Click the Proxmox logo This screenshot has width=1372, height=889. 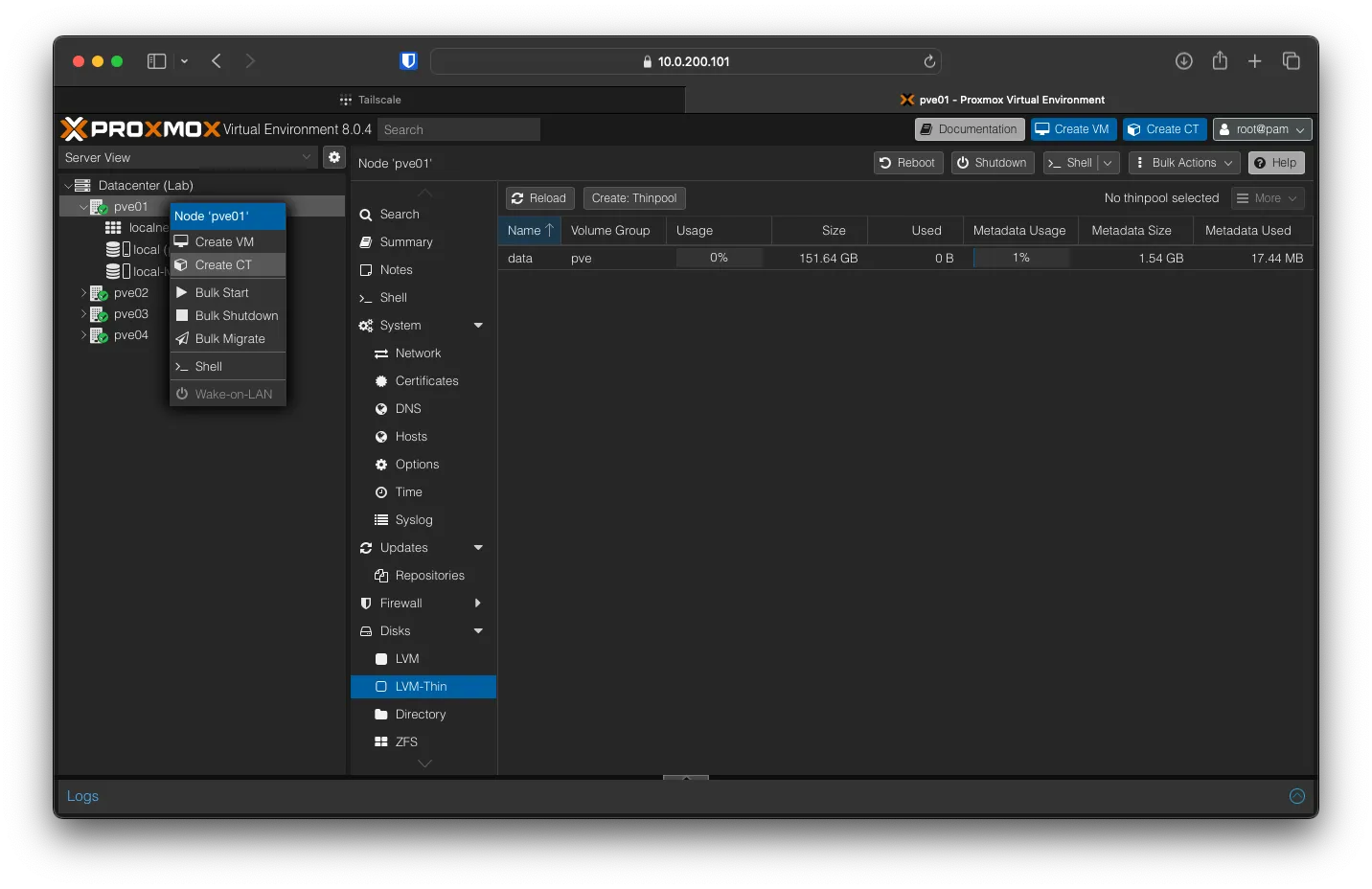(x=141, y=129)
